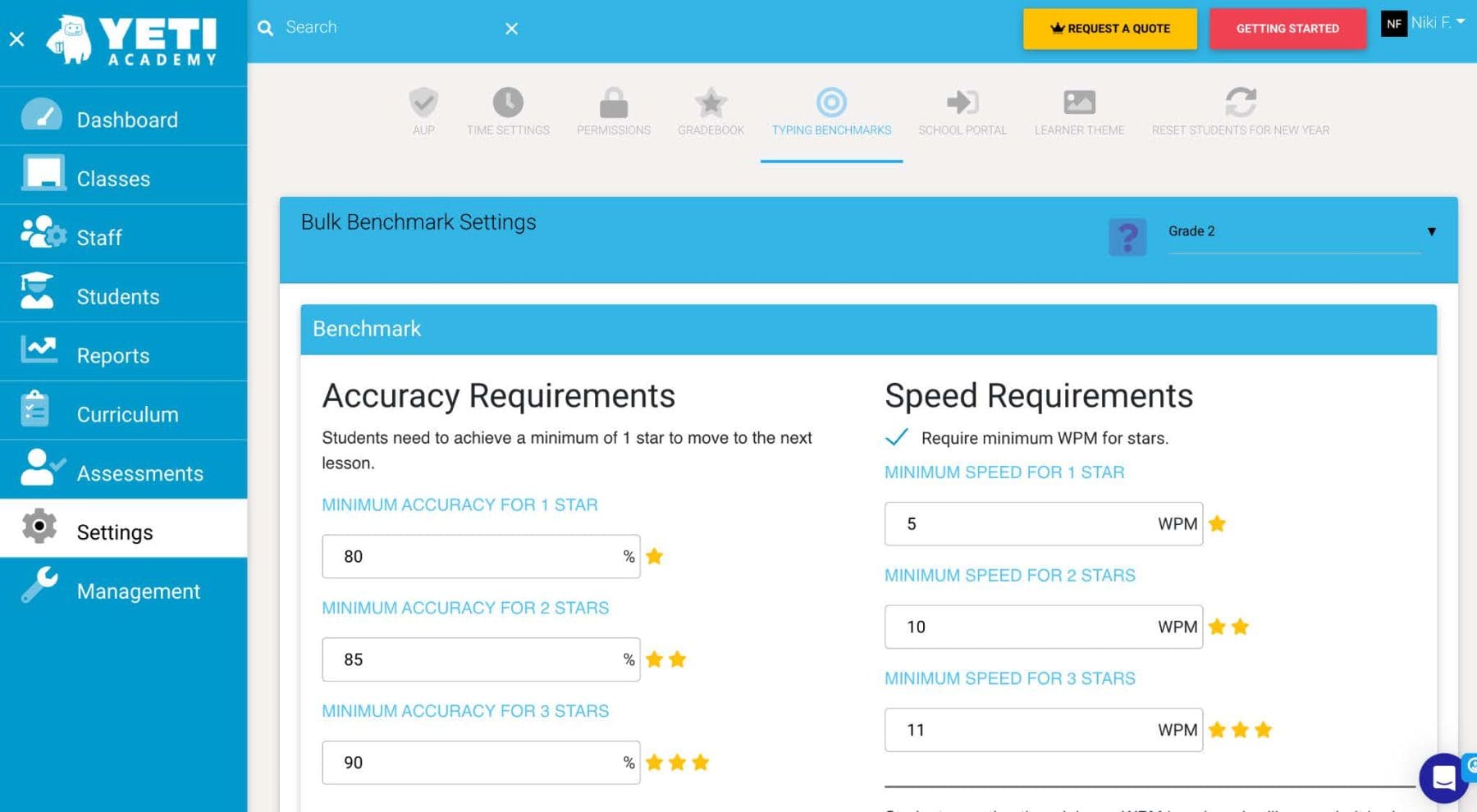Screen dimensions: 1477x812
Task: Open Time Settings clock icon
Action: (508, 103)
